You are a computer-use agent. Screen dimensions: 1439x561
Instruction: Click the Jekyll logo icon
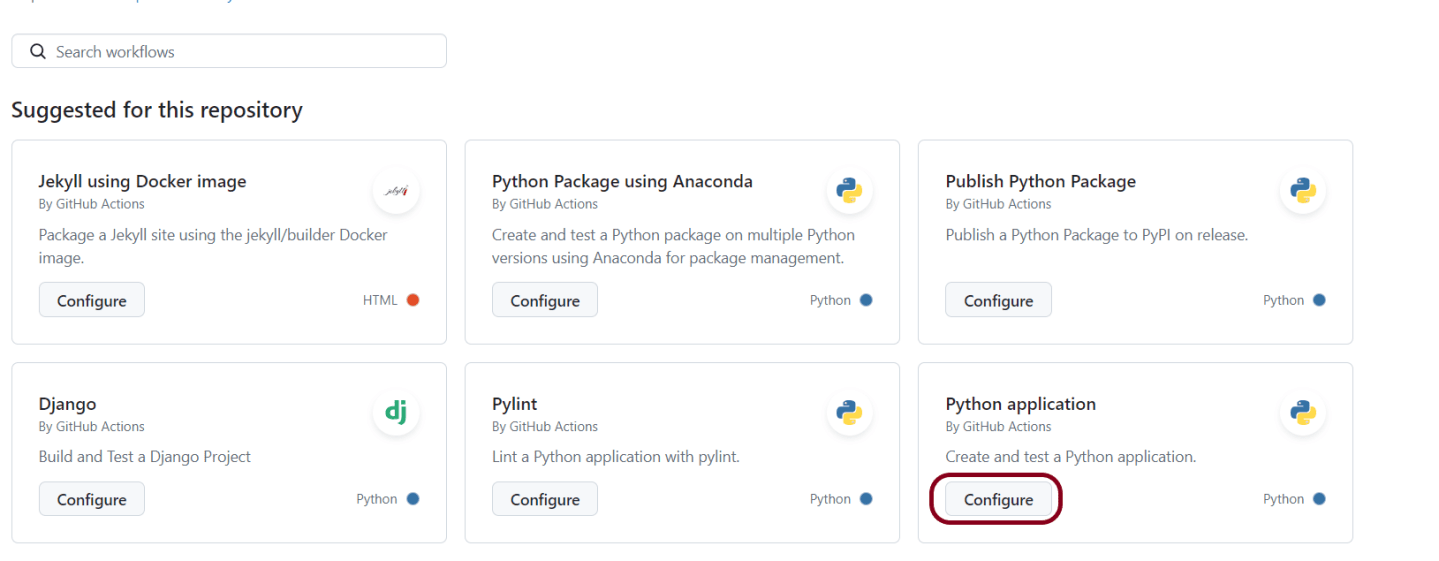[x=396, y=190]
